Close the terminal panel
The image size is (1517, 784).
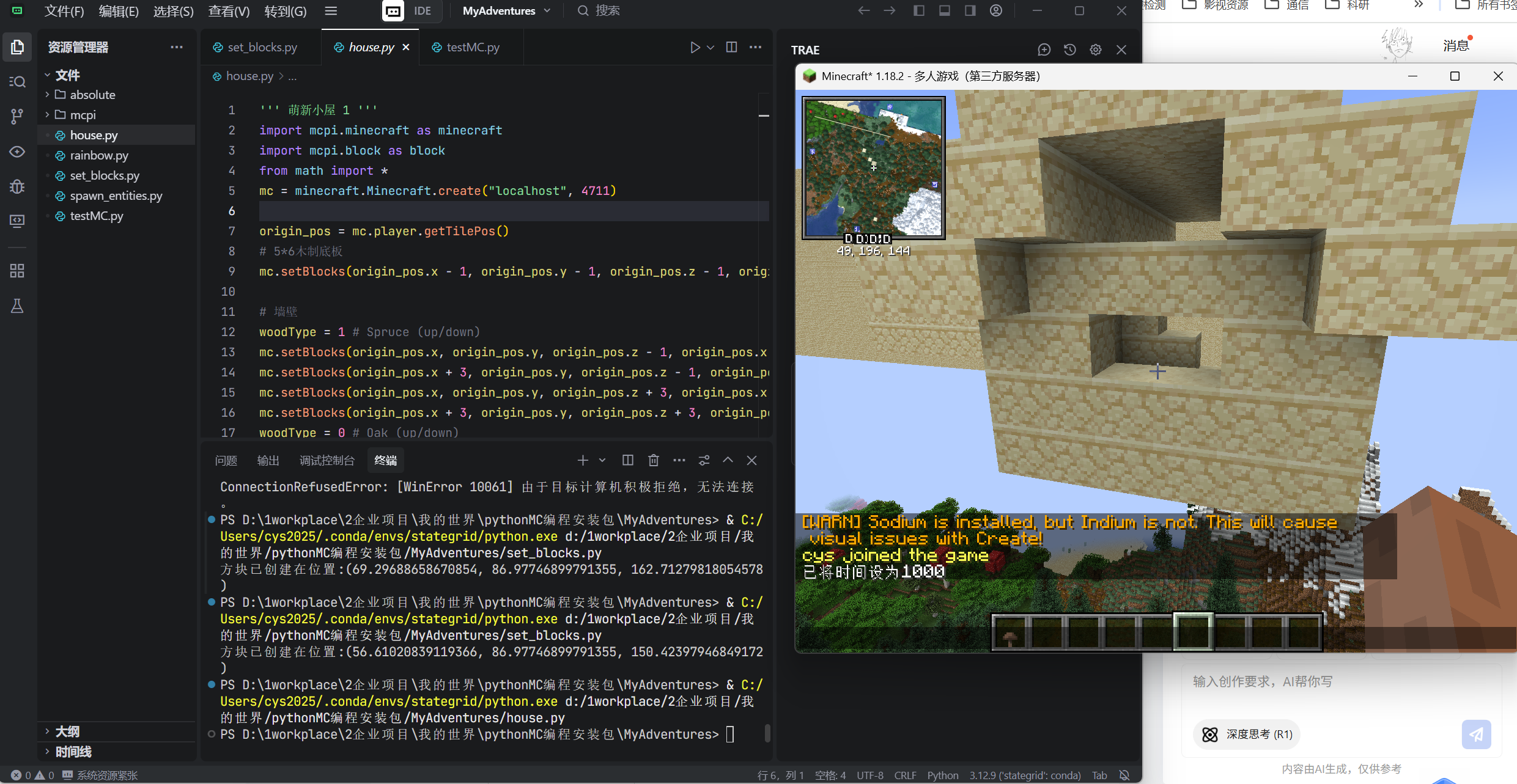752,460
